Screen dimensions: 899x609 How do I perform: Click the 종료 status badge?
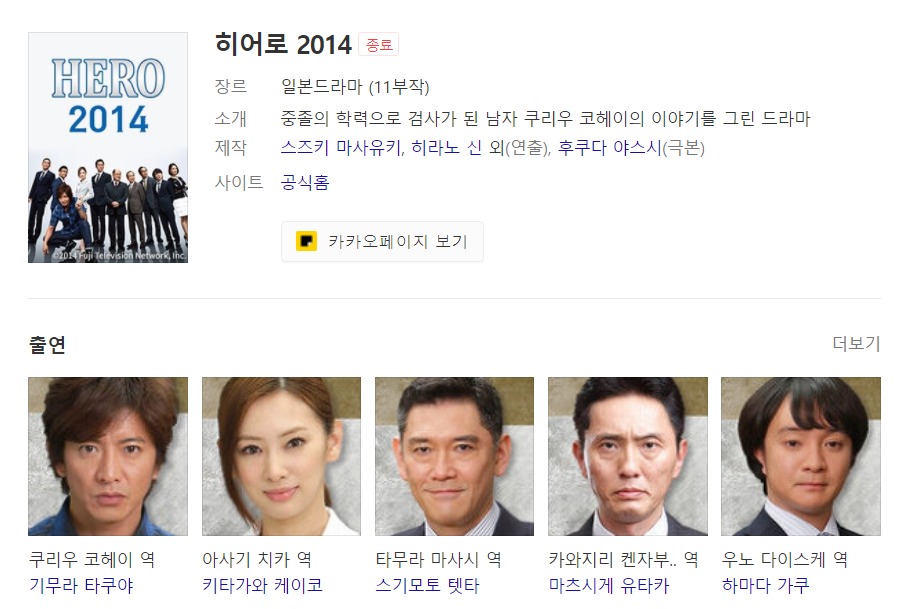point(378,45)
